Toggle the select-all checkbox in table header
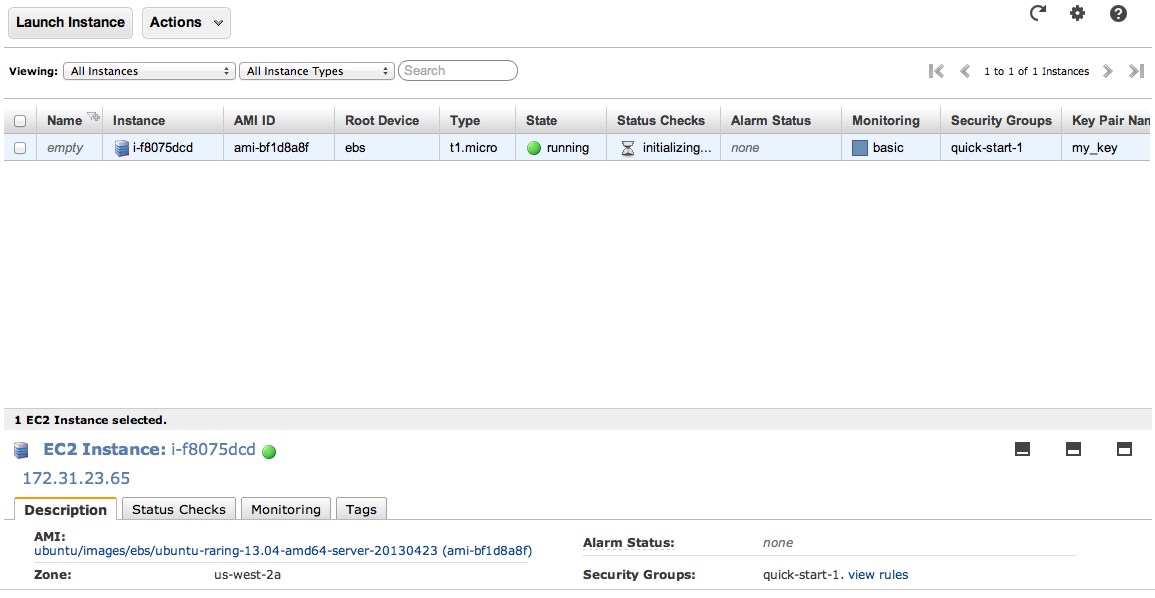Viewport: 1155px width, 598px height. point(20,121)
